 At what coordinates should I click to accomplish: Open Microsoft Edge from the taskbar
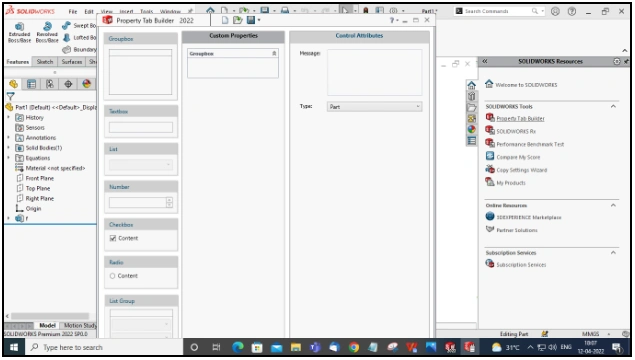point(238,347)
